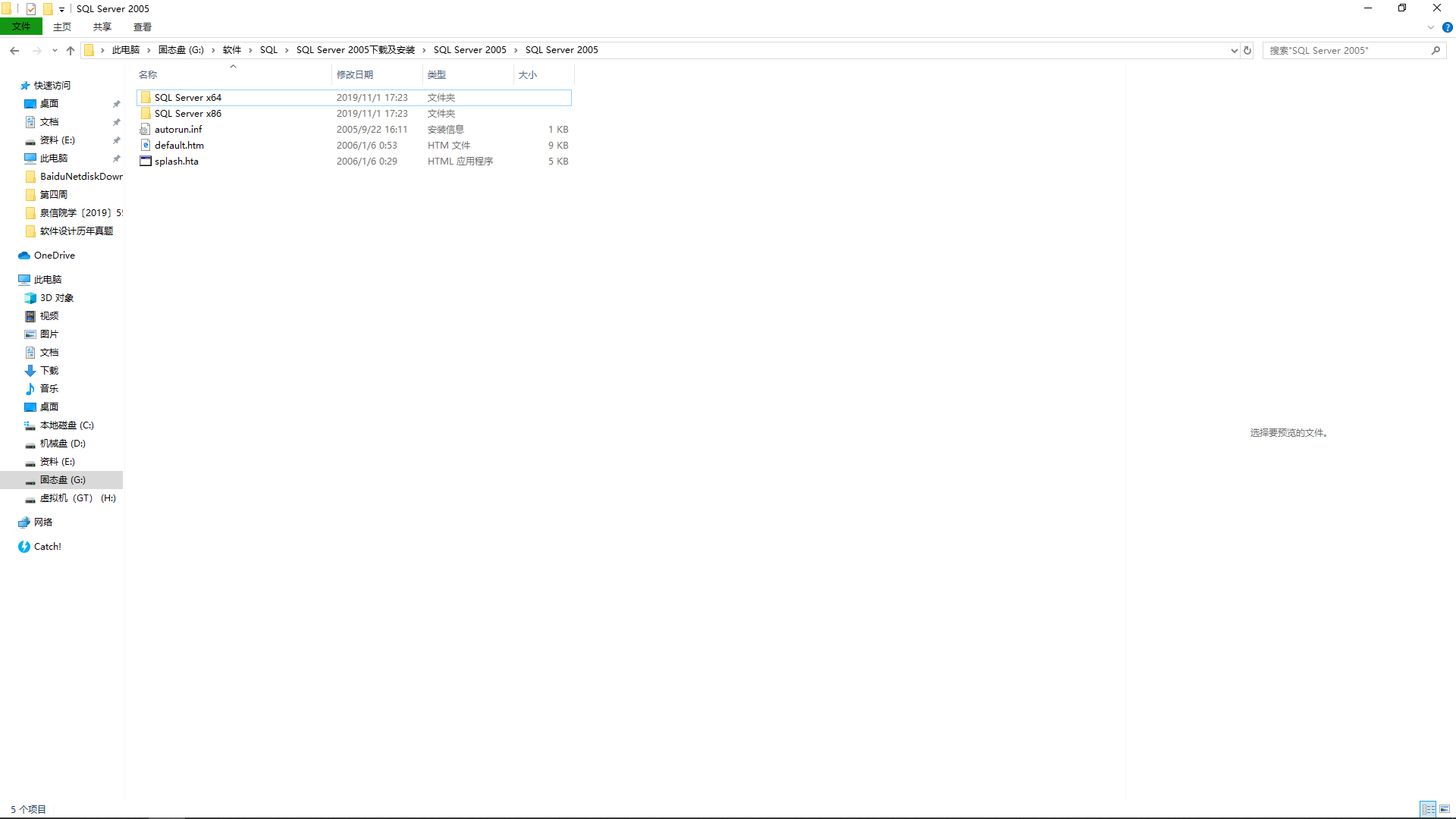Click New Folder quick access icon
Viewport: 1456px width, 819px height.
(x=48, y=9)
